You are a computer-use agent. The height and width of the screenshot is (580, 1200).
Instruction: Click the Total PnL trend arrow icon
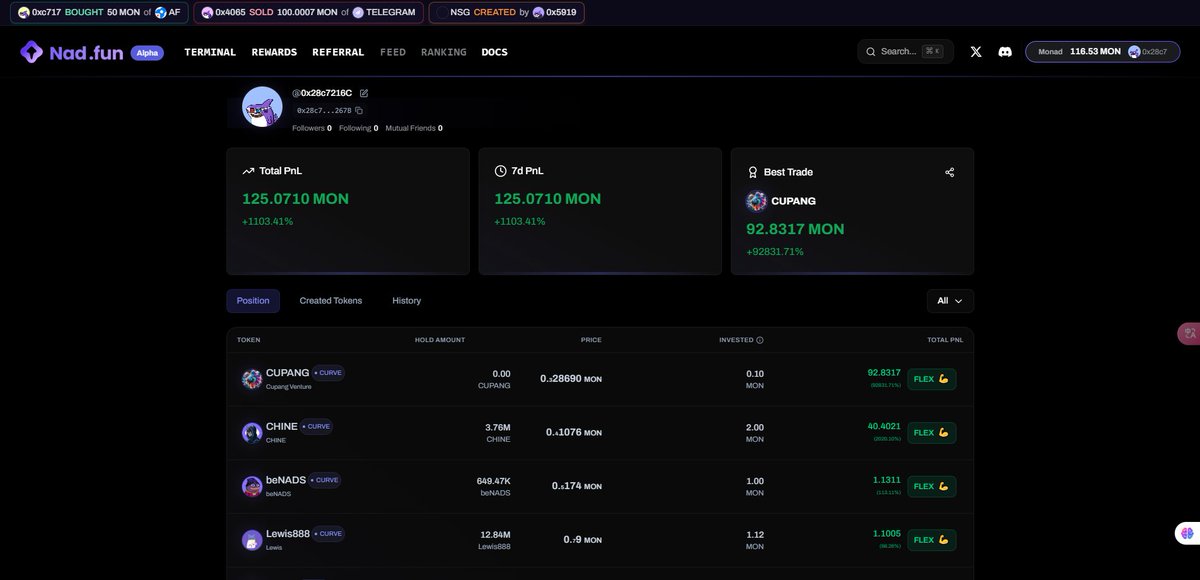(x=248, y=171)
